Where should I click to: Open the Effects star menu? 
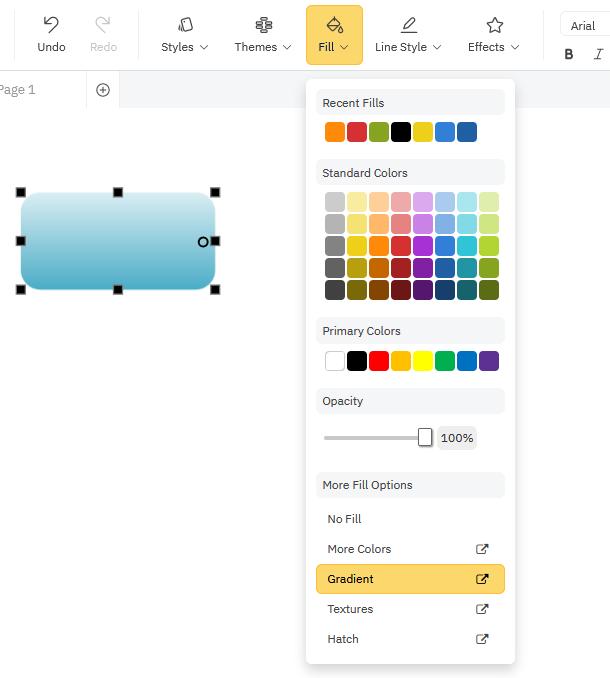pyautogui.click(x=494, y=35)
